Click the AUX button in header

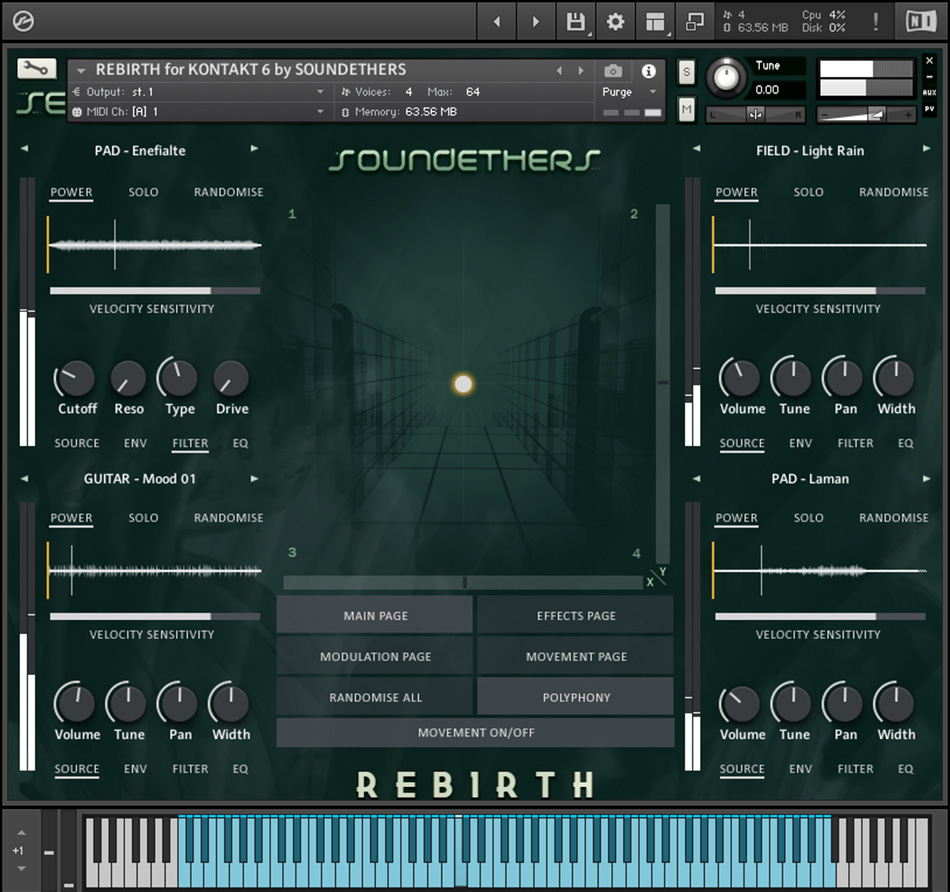pyautogui.click(x=929, y=93)
